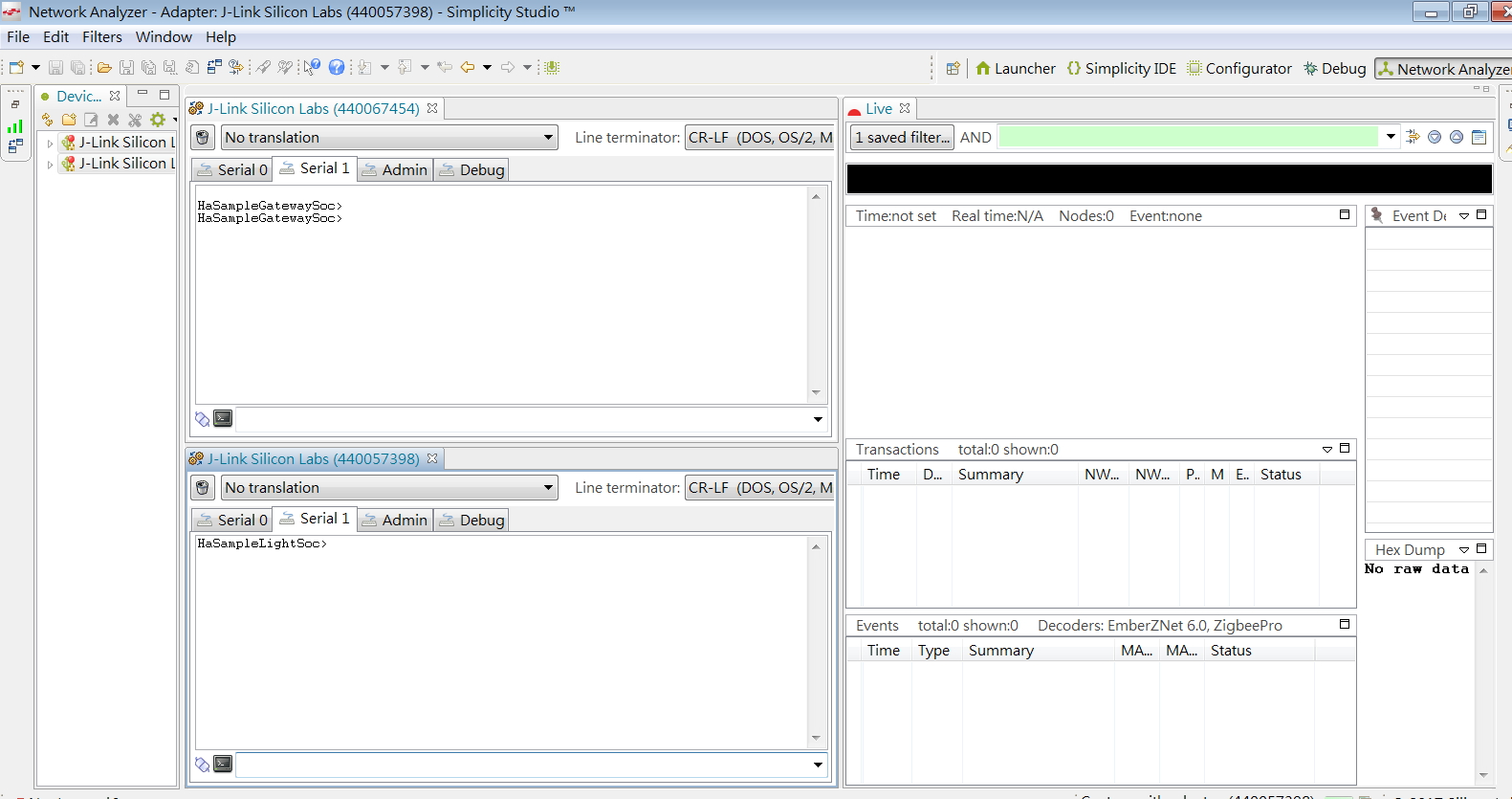Open the Help menu
The width and height of the screenshot is (1512, 799).
pos(221,37)
